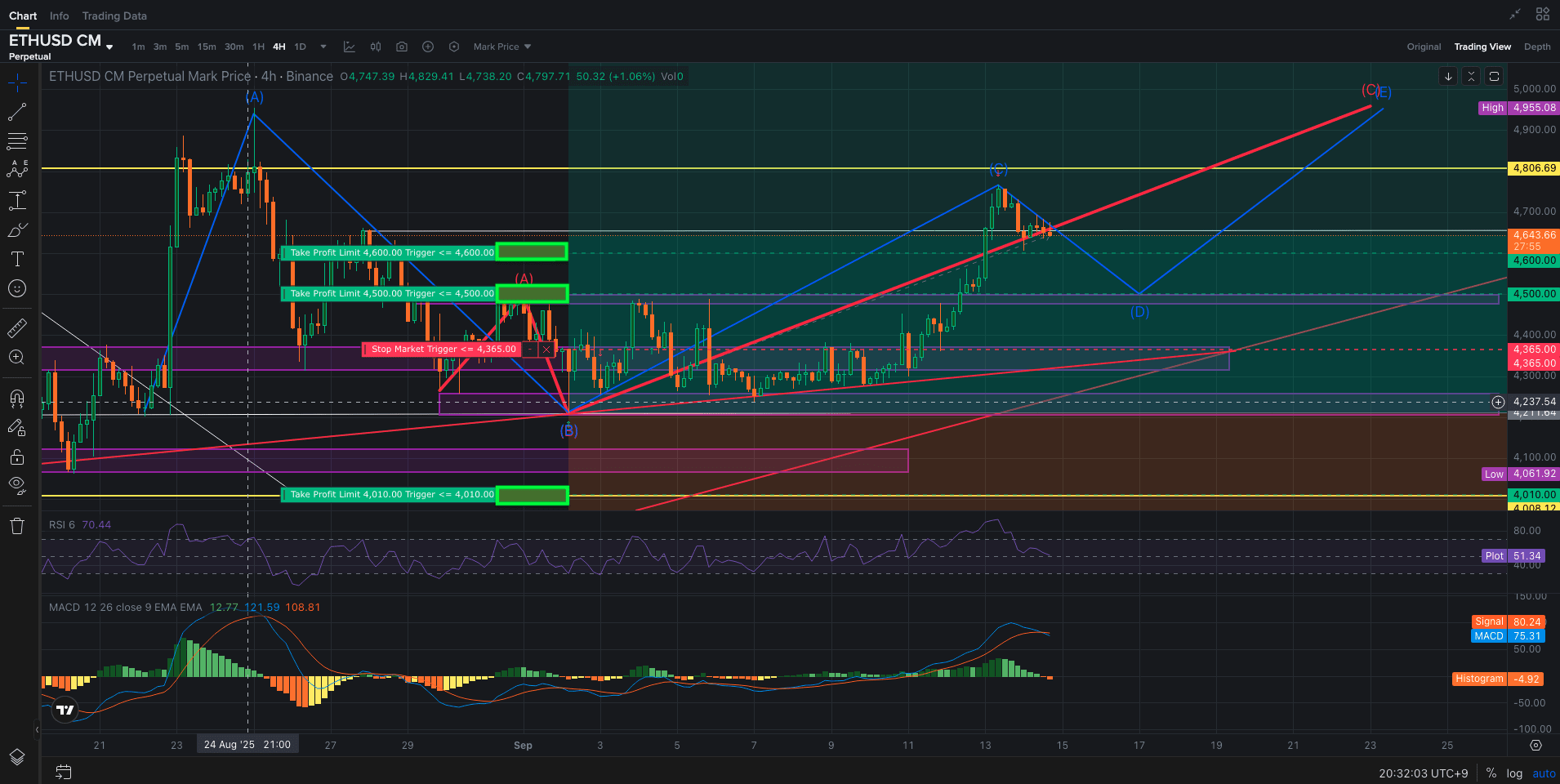1560x784 pixels.
Task: Open the indicators chart icon
Action: point(350,47)
